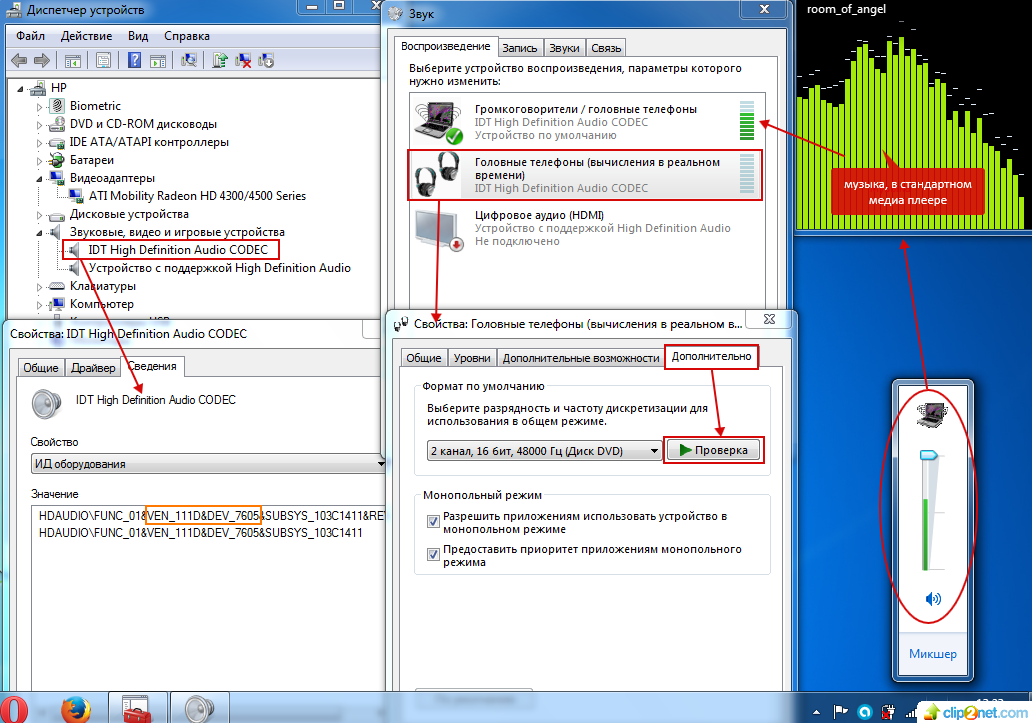Expand DVD и CD-ROM дисководы category
The image size is (1032, 723).
coord(39,124)
